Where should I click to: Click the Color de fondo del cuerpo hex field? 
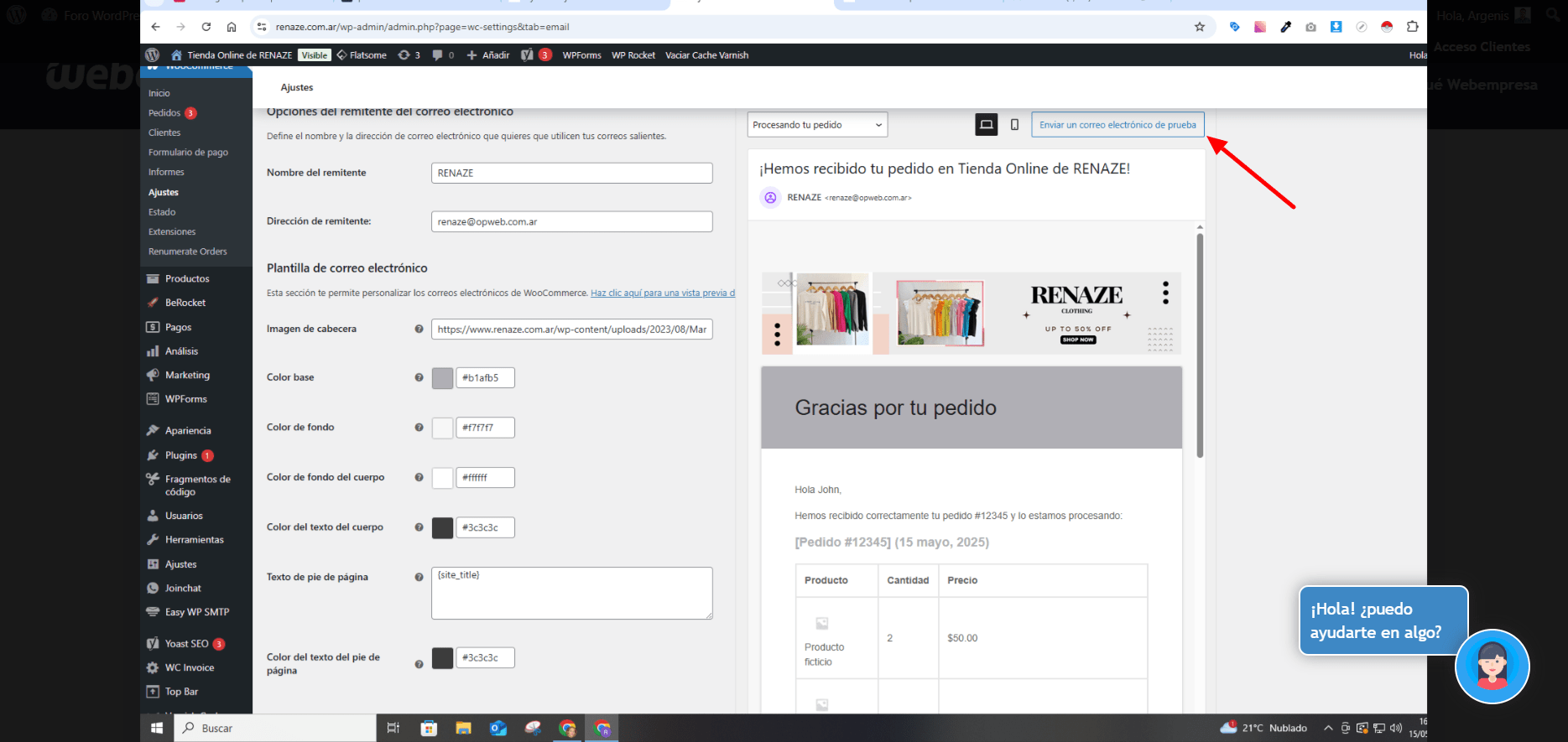pos(485,478)
